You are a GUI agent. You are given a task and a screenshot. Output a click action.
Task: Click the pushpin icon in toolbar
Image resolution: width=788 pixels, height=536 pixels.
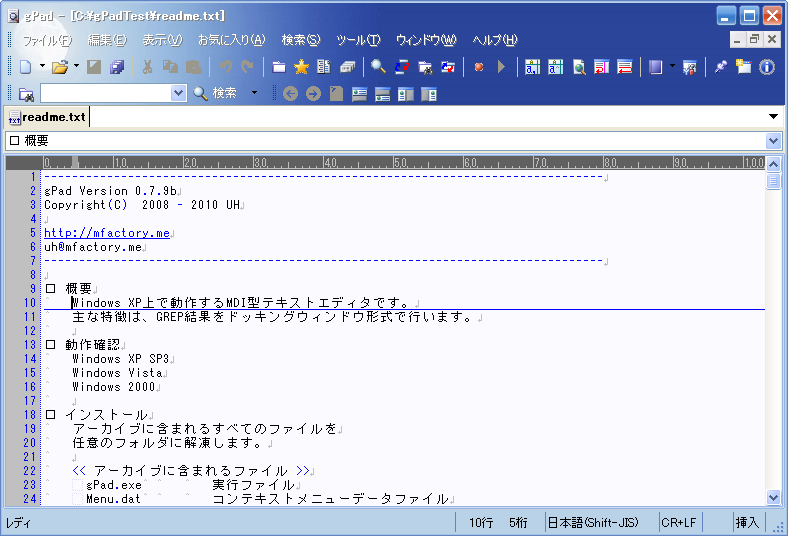pyautogui.click(x=720, y=67)
